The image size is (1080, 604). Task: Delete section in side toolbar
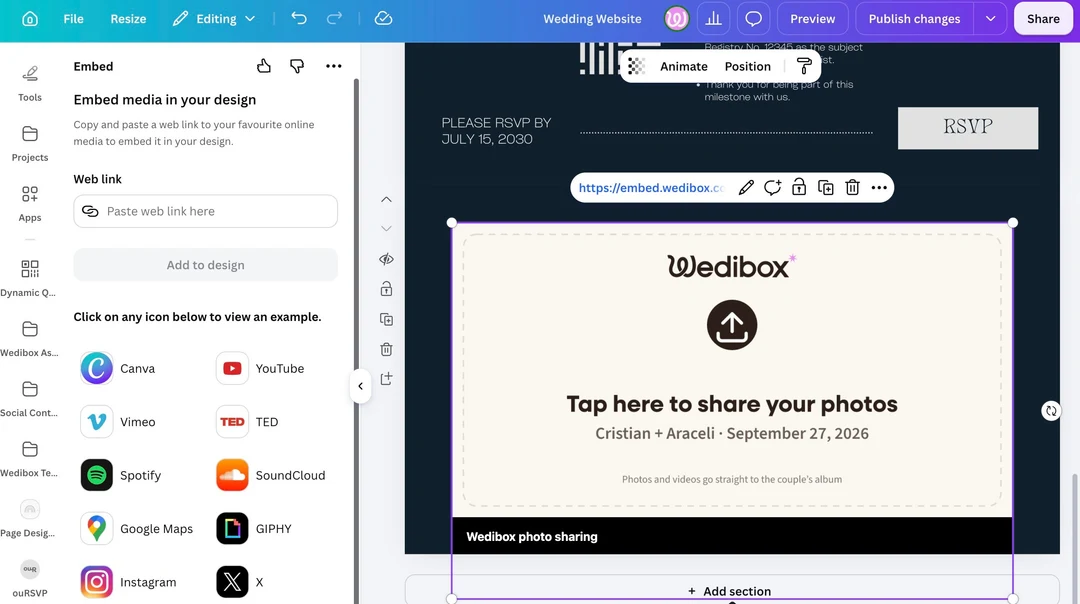(386, 349)
